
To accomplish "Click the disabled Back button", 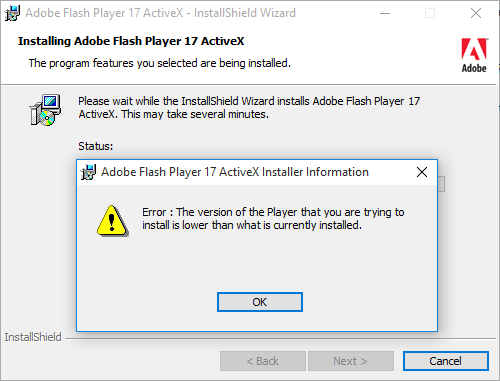I will (263, 361).
